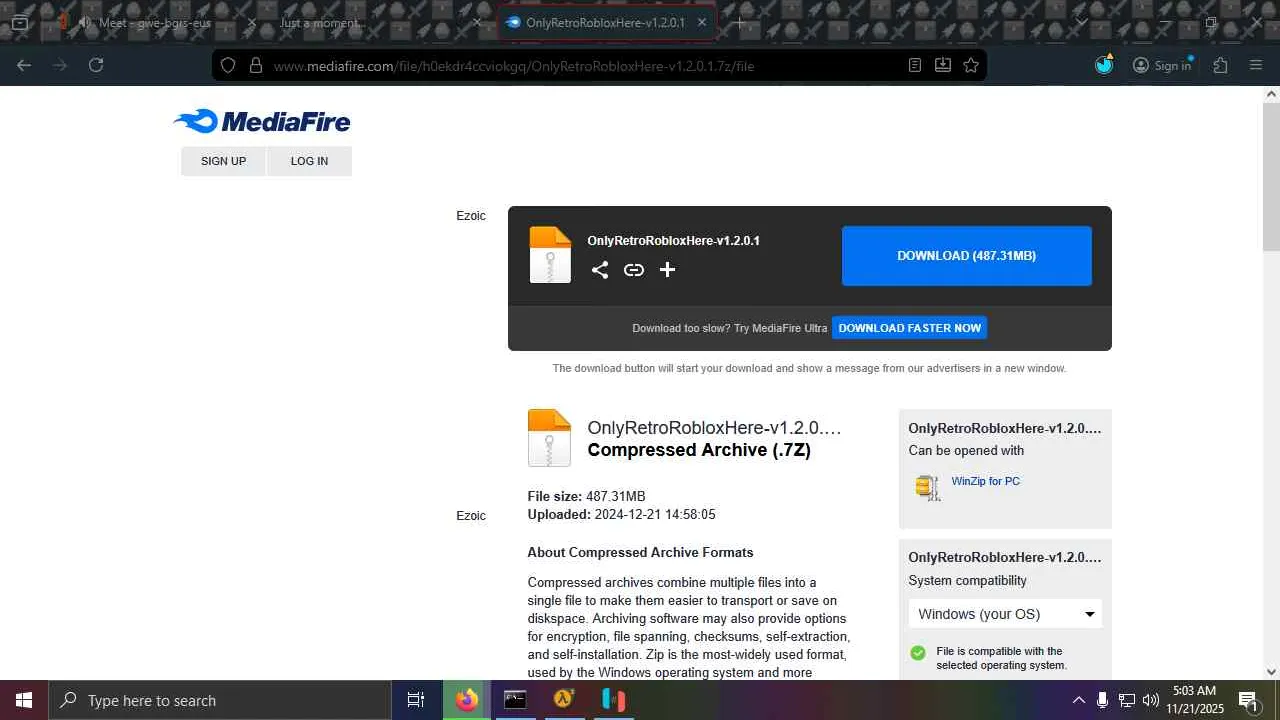Screen dimensions: 1280x720
Task: Click the Windows taskbar search box
Action: 220,700
